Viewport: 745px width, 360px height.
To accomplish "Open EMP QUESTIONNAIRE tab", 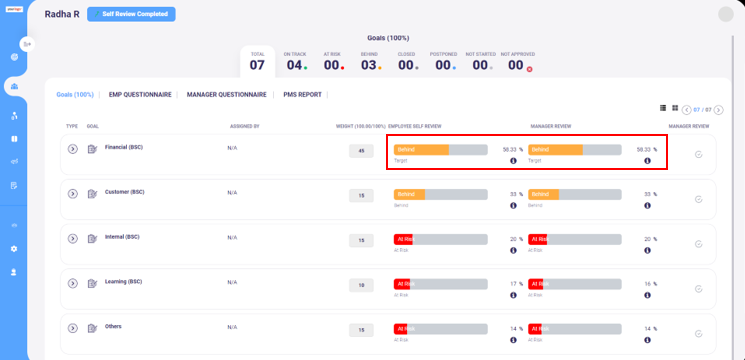I will click(x=140, y=95).
